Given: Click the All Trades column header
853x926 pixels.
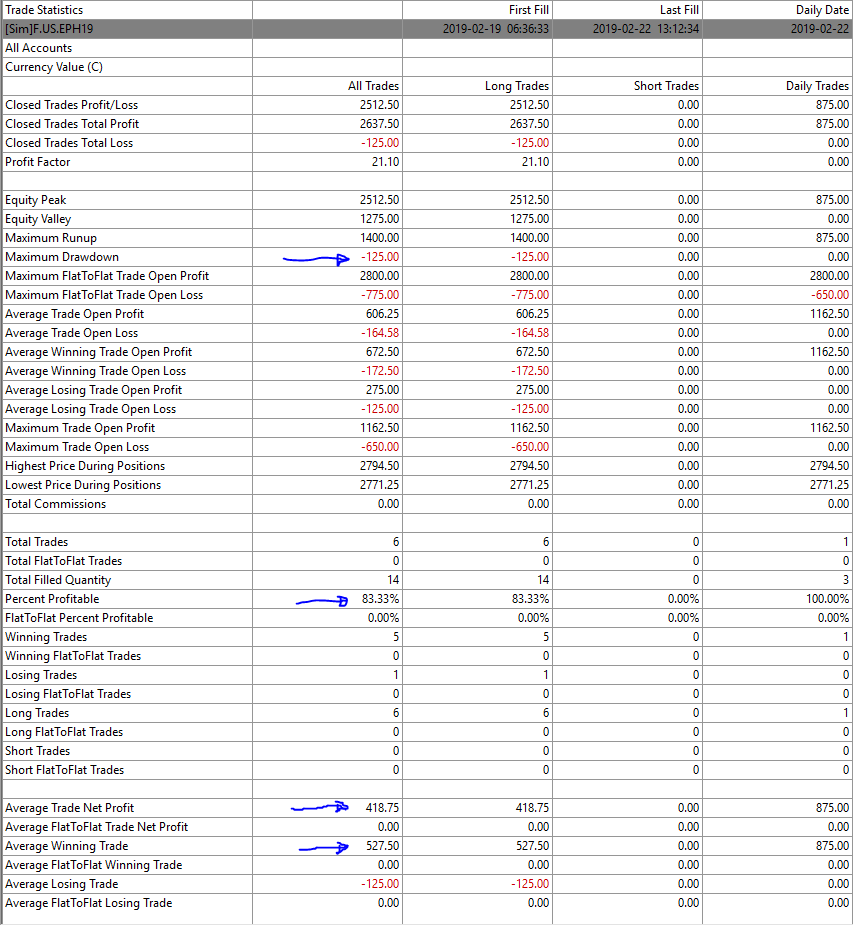Looking at the screenshot, I should [x=373, y=86].
